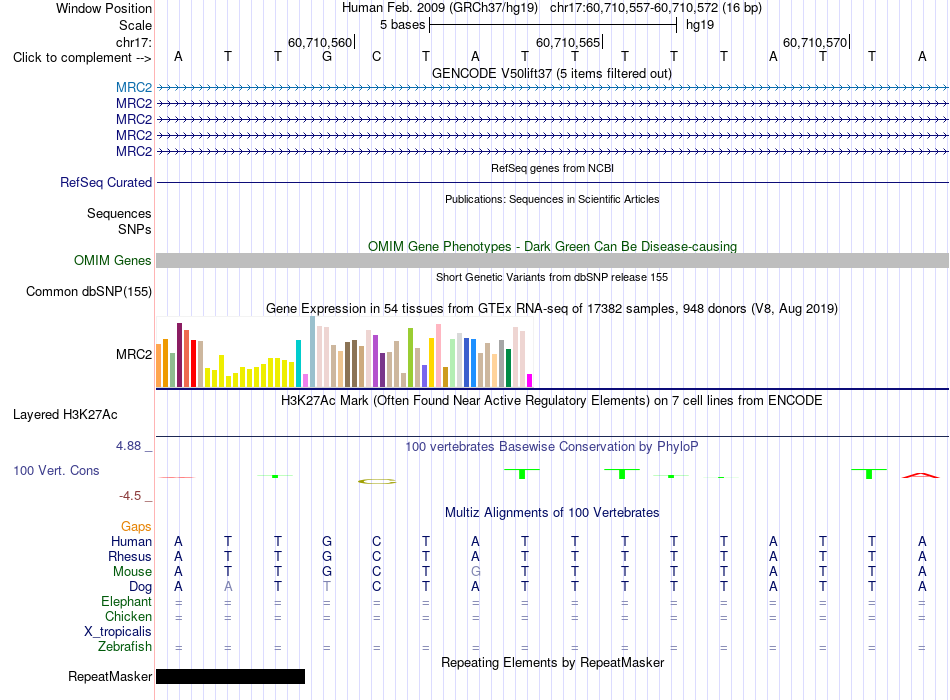Click the G base in the top sequence row
950x700 pixels.
click(327, 56)
